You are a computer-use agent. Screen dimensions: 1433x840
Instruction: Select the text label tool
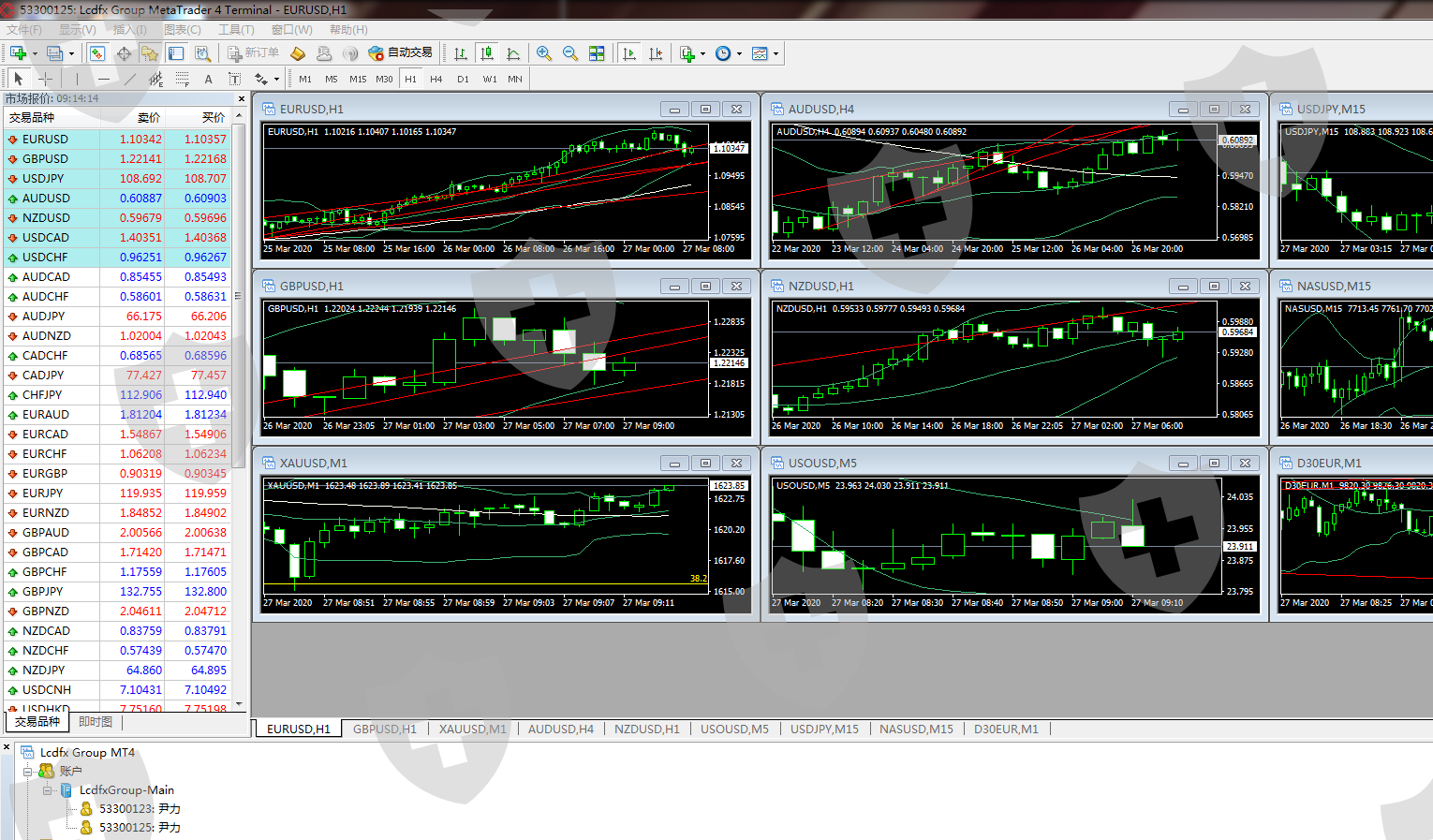pos(235,79)
